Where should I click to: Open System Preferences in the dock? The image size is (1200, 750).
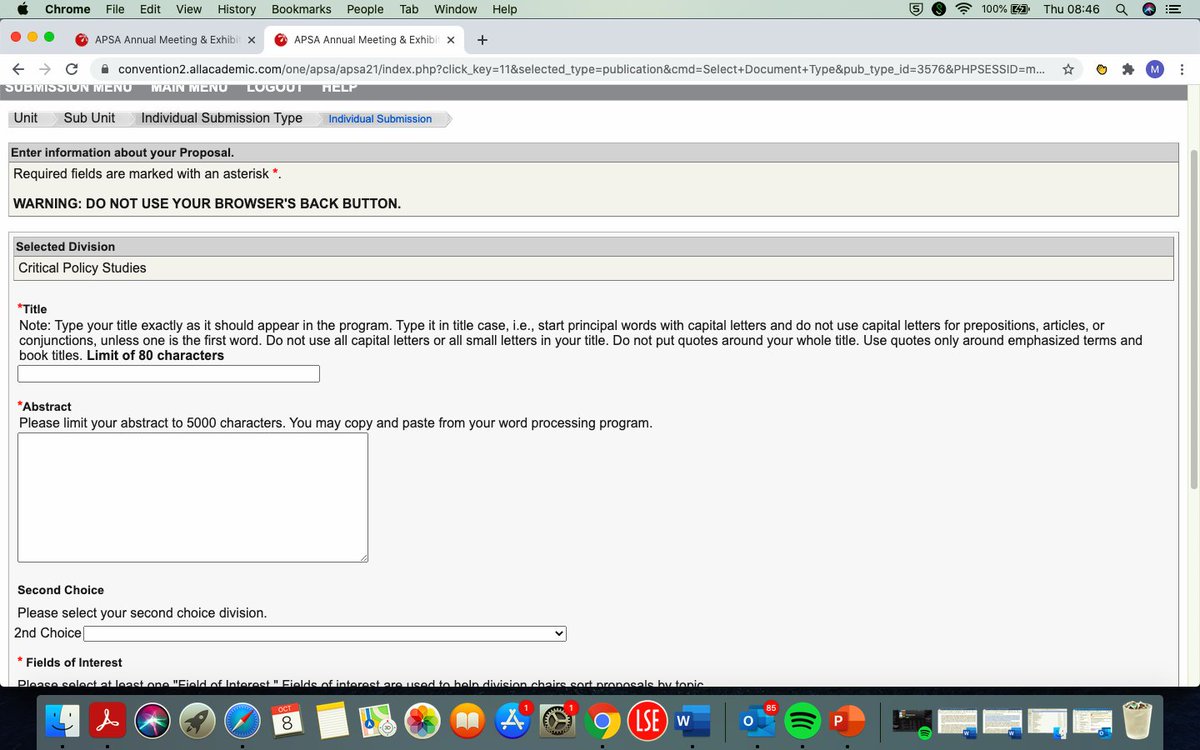(x=557, y=721)
